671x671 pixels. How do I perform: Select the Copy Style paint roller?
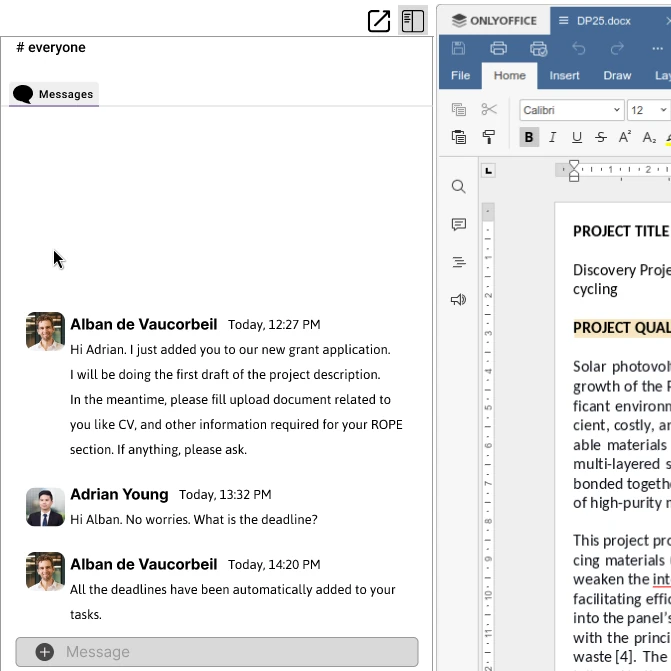(489, 137)
